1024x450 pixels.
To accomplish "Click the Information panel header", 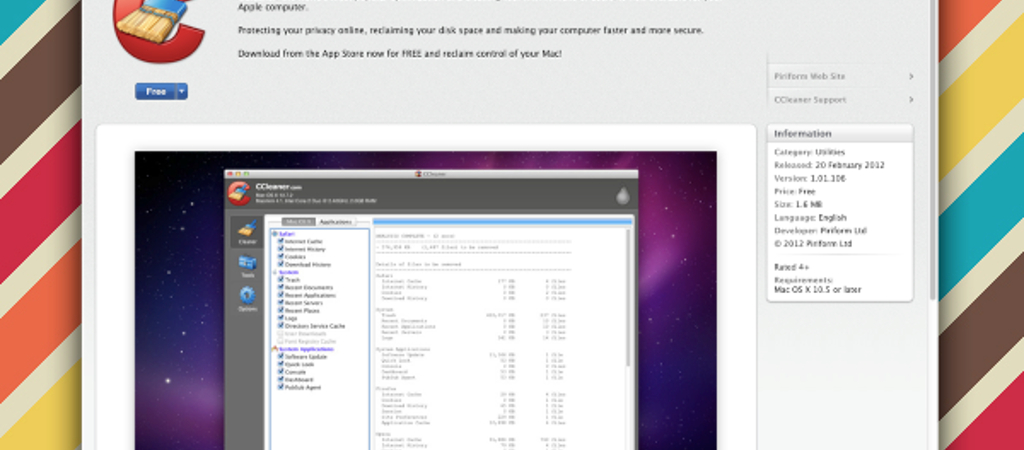I will [x=840, y=133].
